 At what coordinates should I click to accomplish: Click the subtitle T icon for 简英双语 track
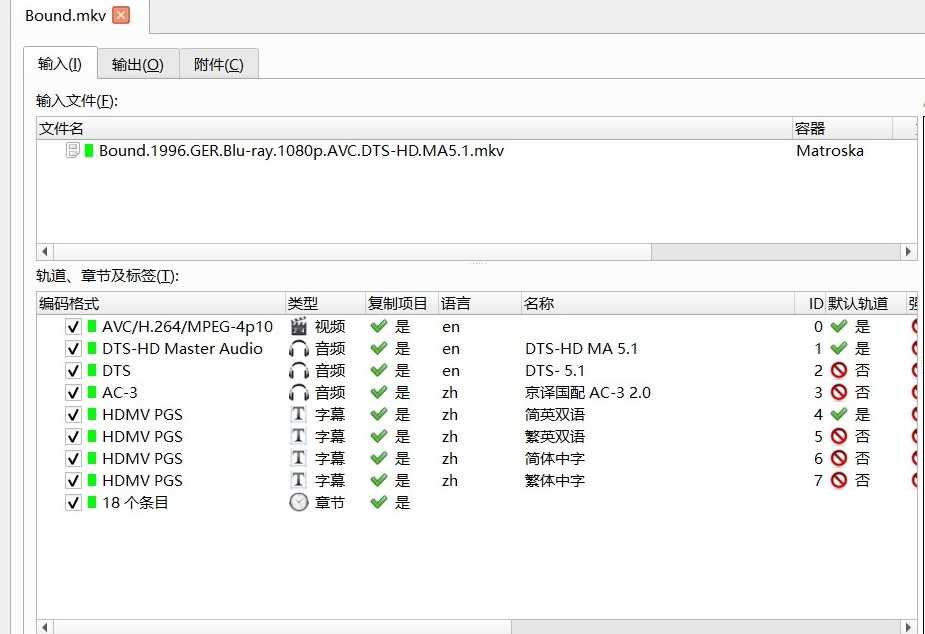(298, 414)
